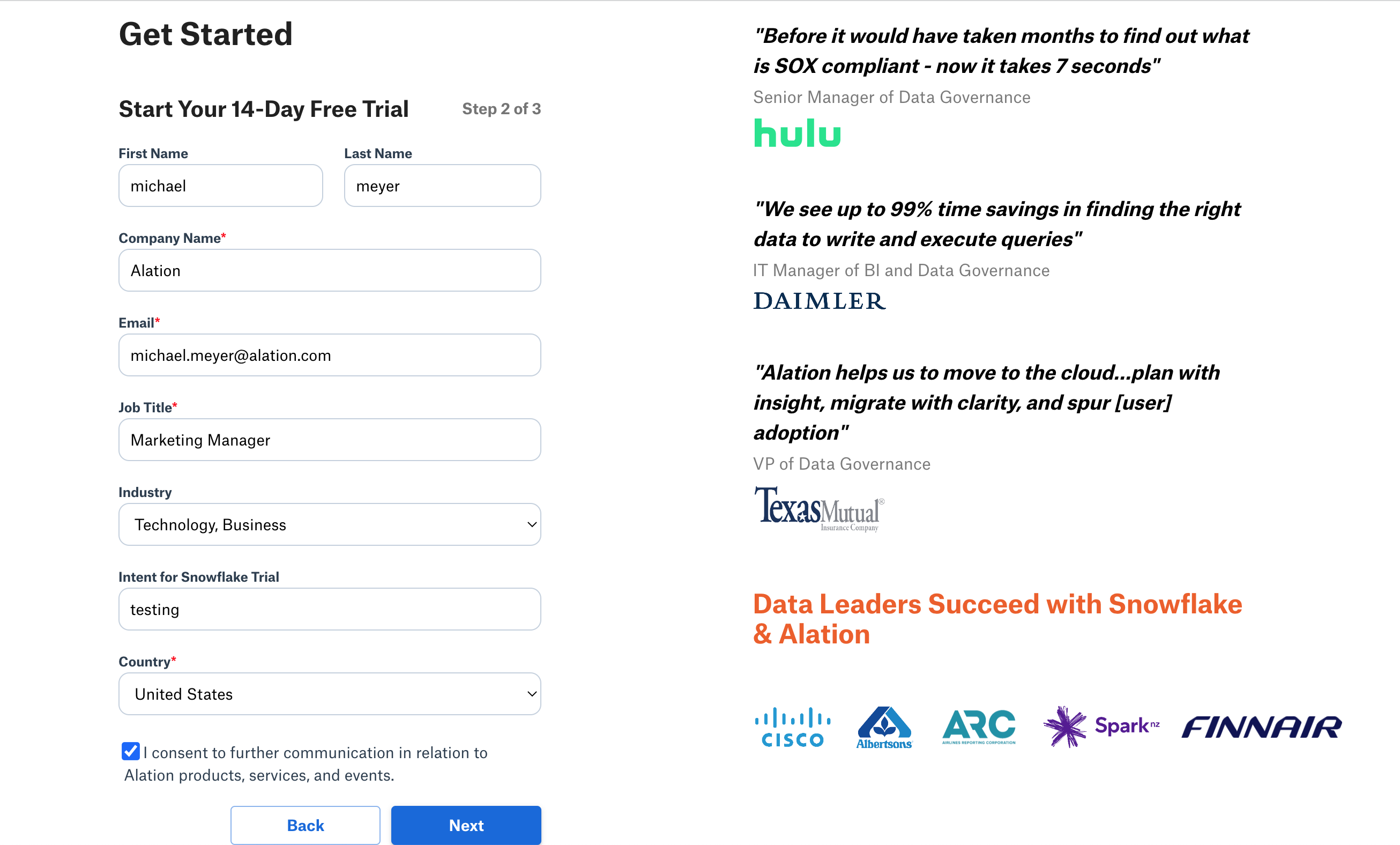Open the Industry dropdown

click(330, 524)
